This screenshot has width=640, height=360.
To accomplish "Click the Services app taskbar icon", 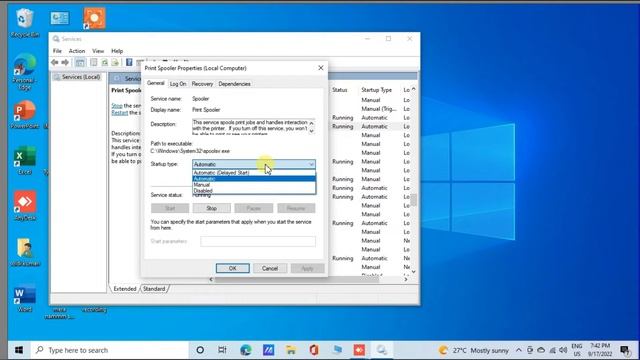I will [382, 350].
